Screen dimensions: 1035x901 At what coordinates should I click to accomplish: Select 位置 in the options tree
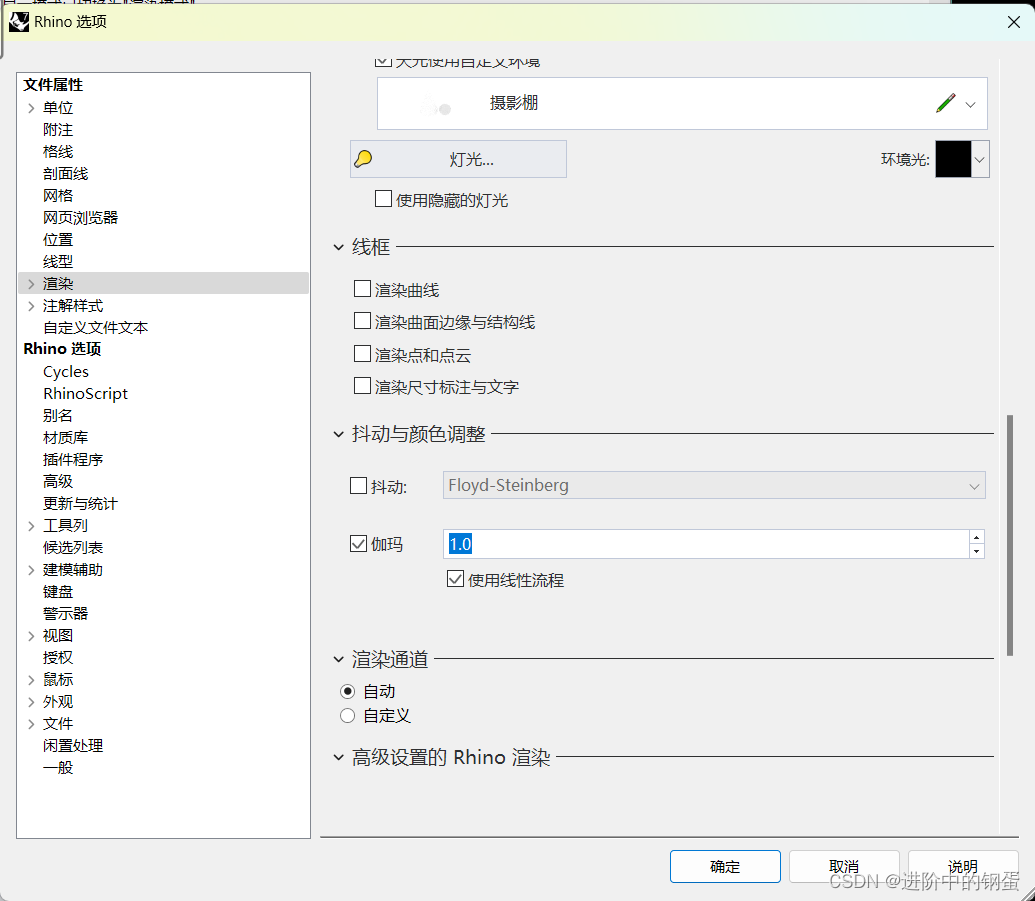(x=58, y=240)
